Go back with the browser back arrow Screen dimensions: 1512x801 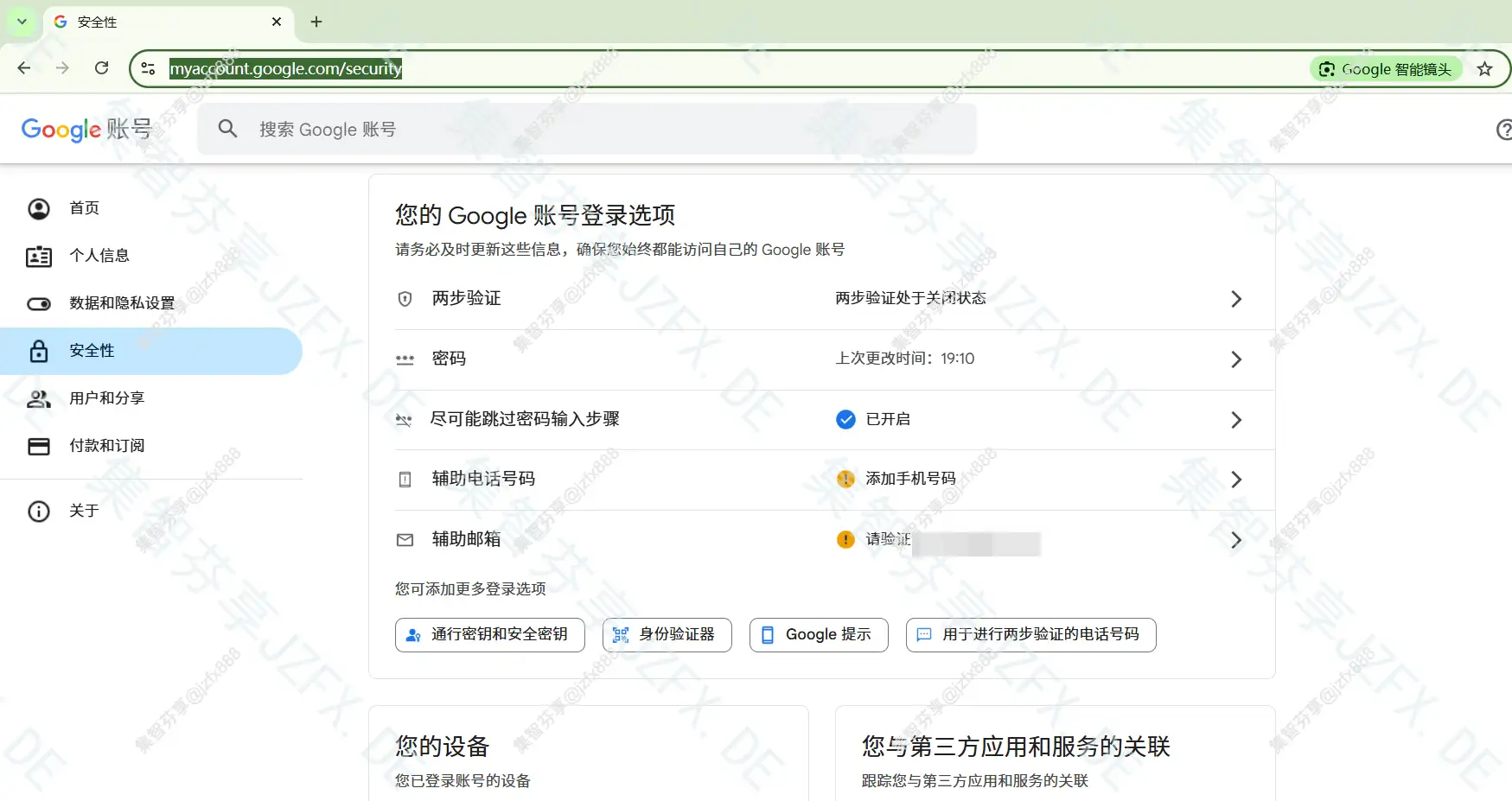(24, 68)
